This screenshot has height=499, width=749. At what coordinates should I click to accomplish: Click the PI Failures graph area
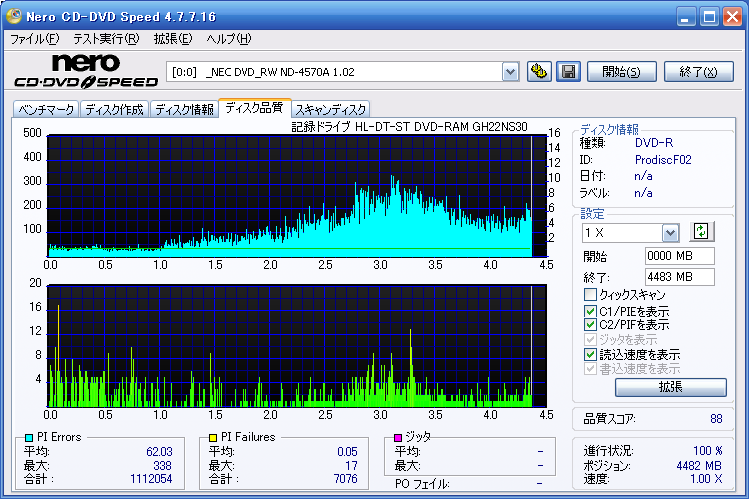coord(297,346)
